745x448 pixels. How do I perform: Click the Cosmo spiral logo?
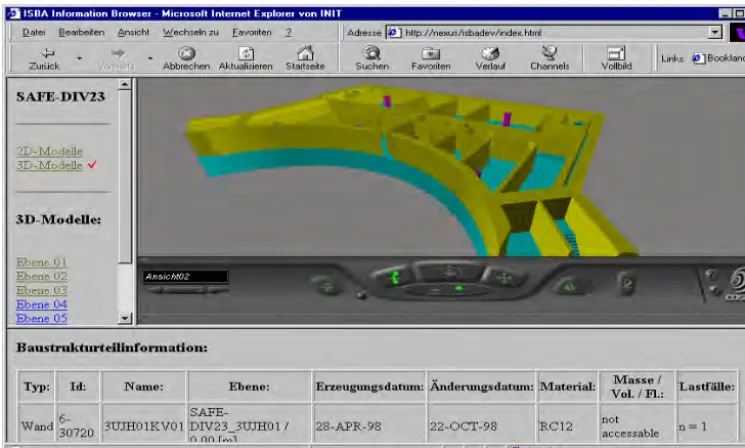click(737, 280)
